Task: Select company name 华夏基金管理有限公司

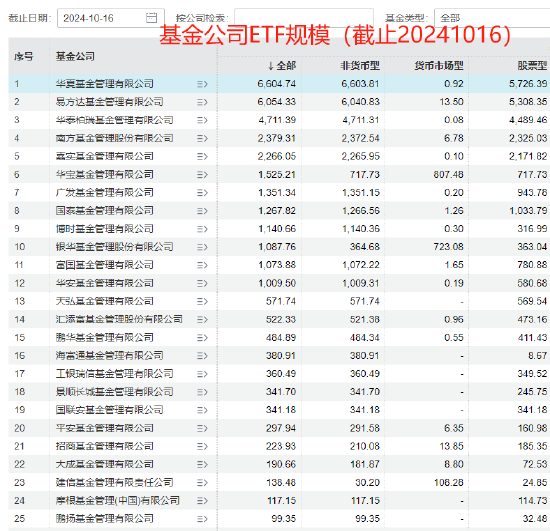Action: pyautogui.click(x=105, y=84)
